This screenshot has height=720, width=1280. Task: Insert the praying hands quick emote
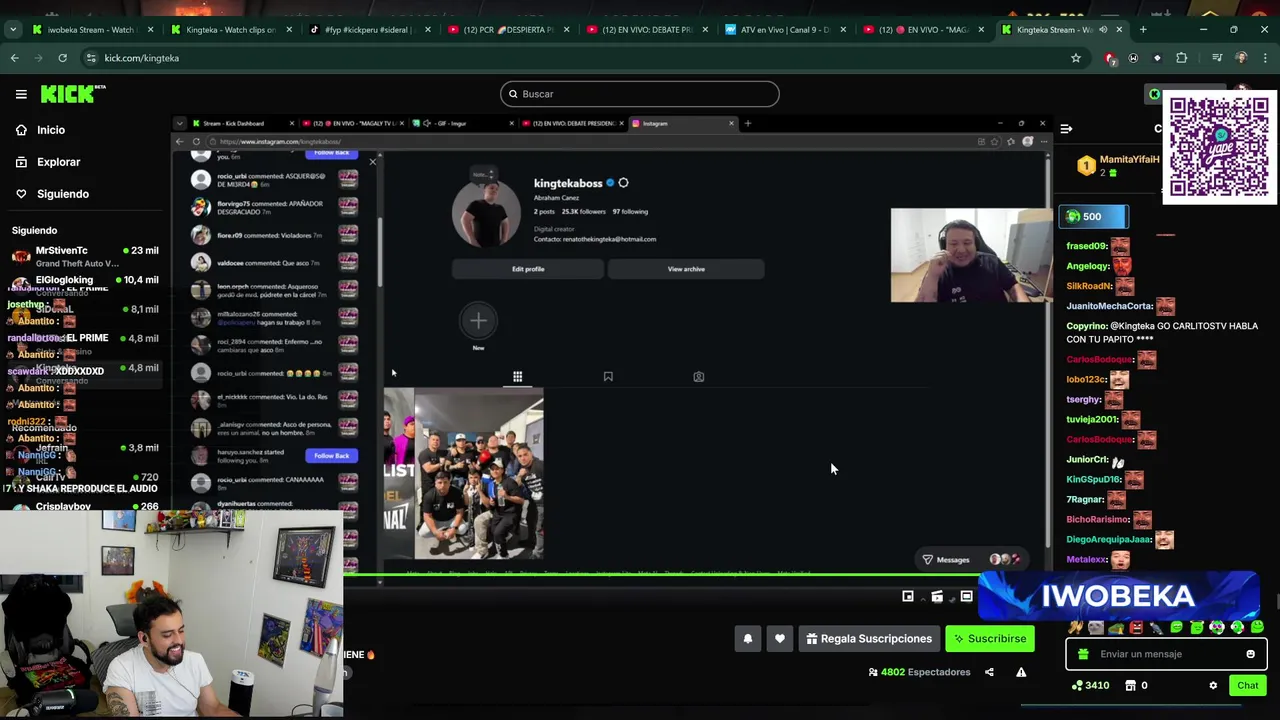[1076, 628]
